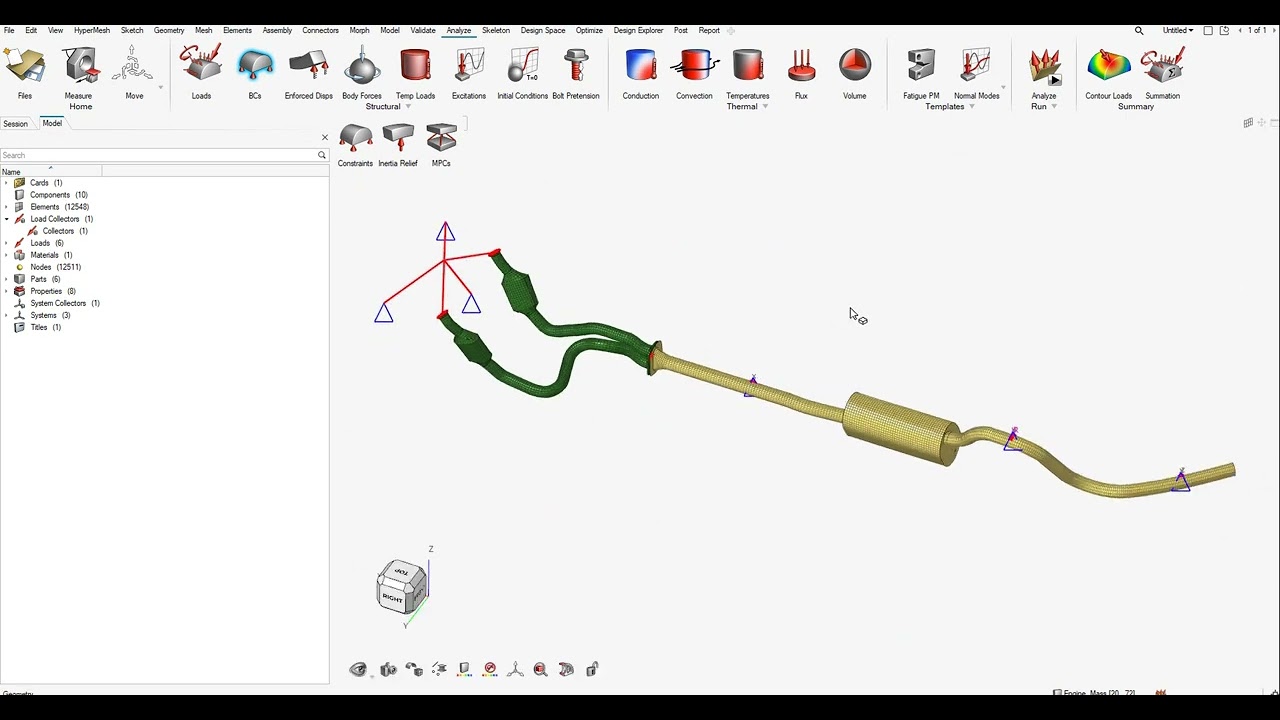The image size is (1280, 720).
Task: Select the Bolt Pretension tool
Action: click(576, 74)
